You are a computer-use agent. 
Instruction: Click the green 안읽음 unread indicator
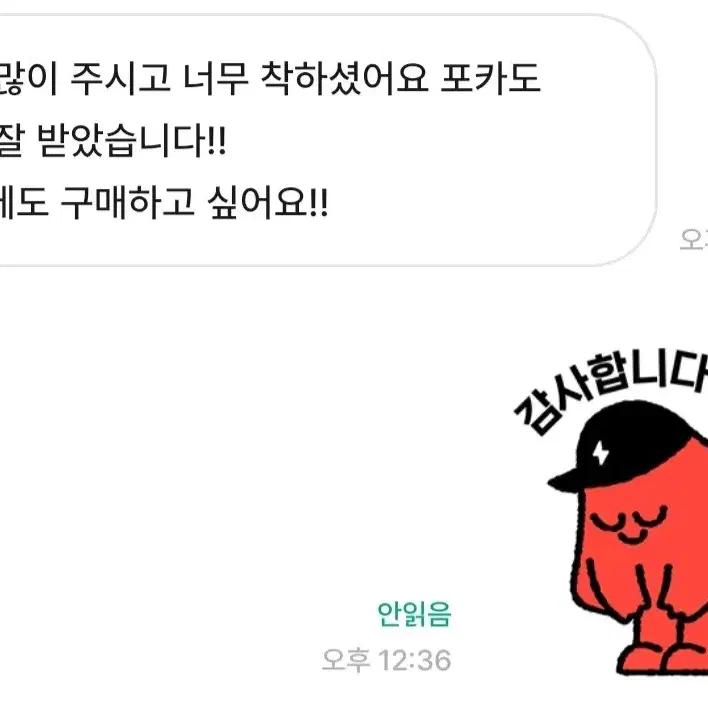click(x=414, y=614)
